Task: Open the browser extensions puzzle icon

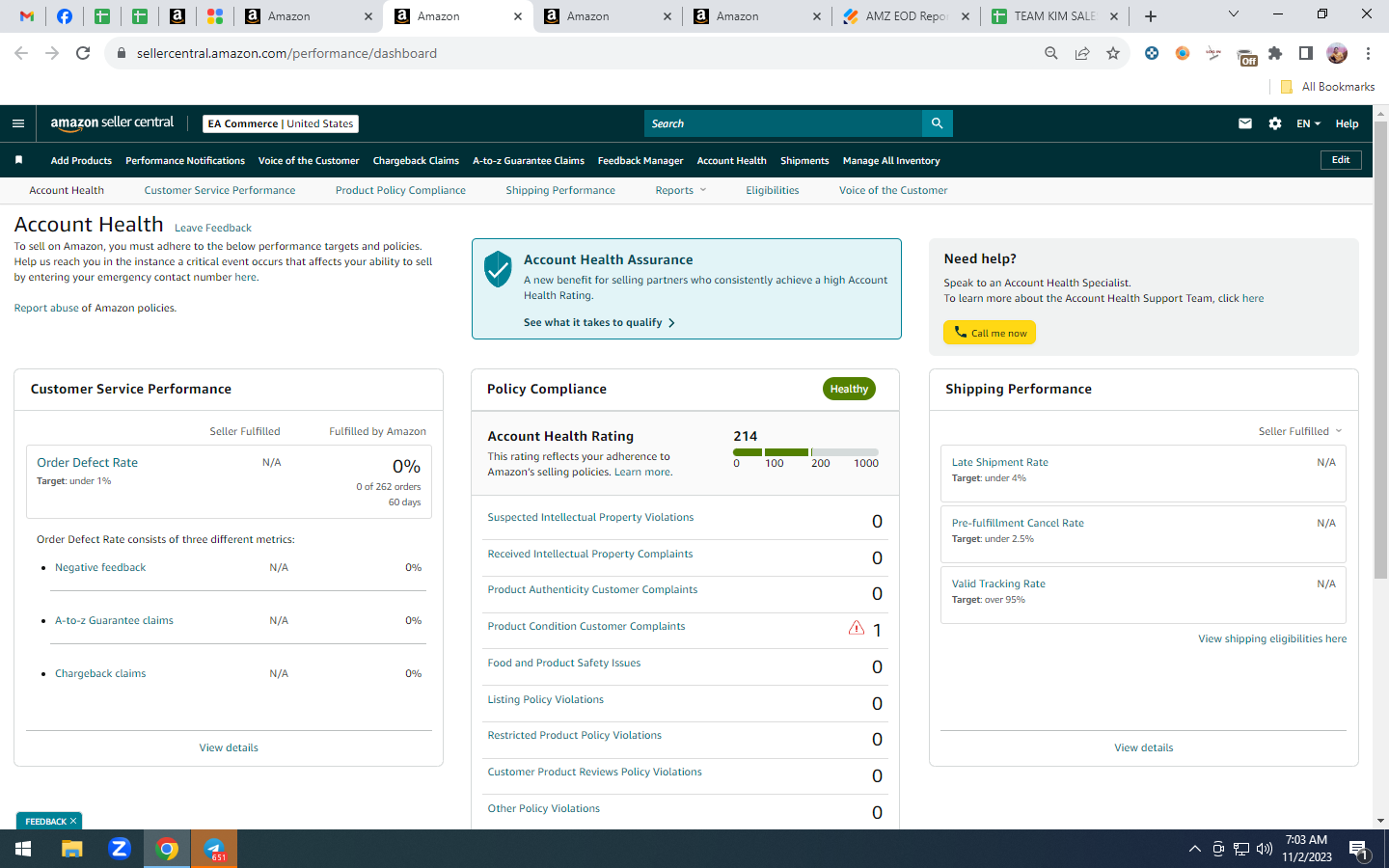Action: pyautogui.click(x=1275, y=53)
